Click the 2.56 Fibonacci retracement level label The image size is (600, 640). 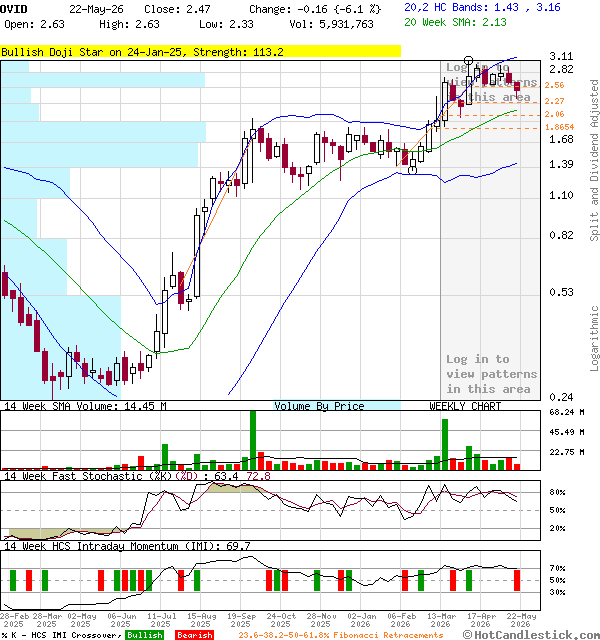point(554,85)
